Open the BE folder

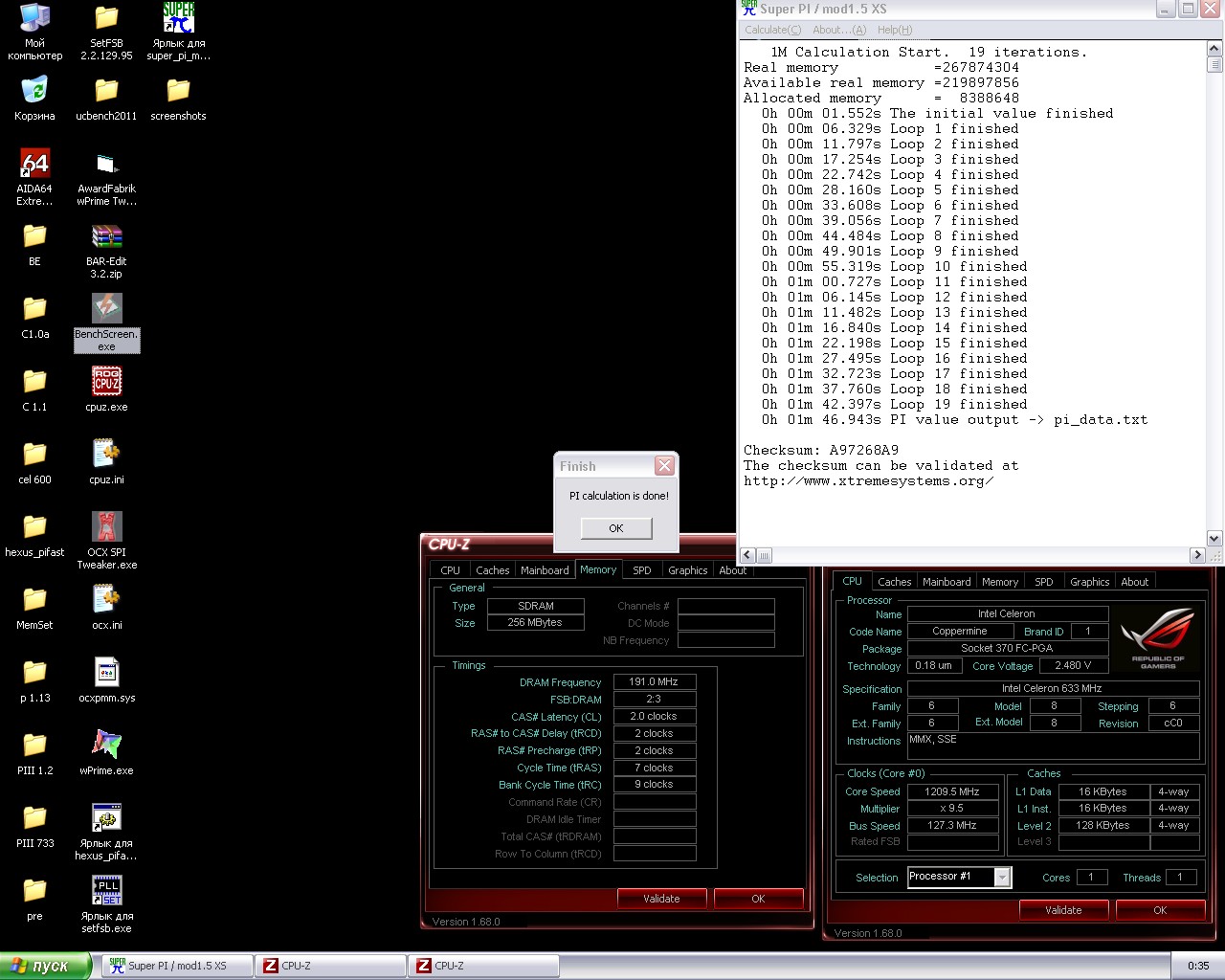[34, 244]
